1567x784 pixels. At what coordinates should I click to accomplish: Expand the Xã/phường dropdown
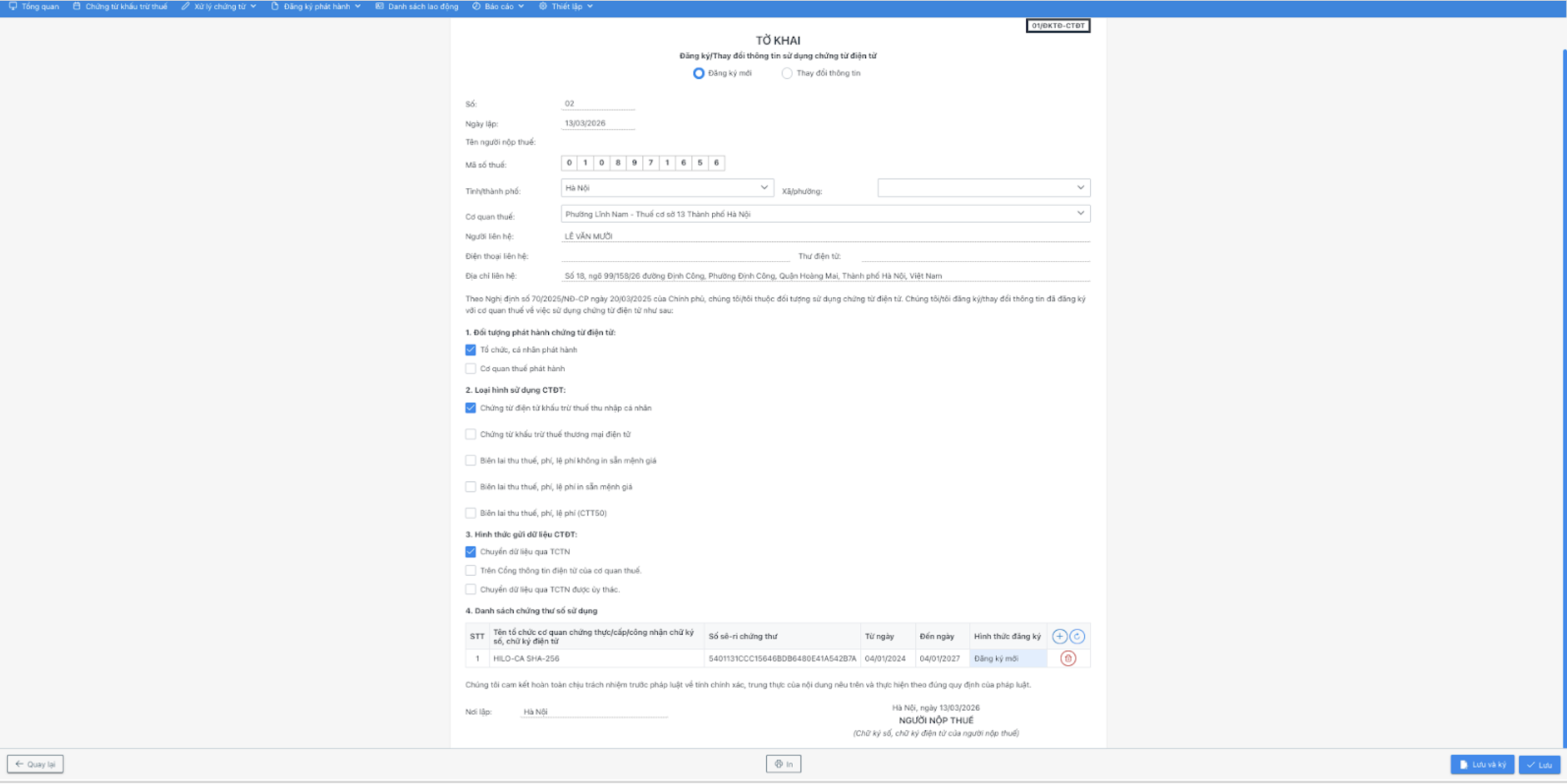pyautogui.click(x=983, y=188)
